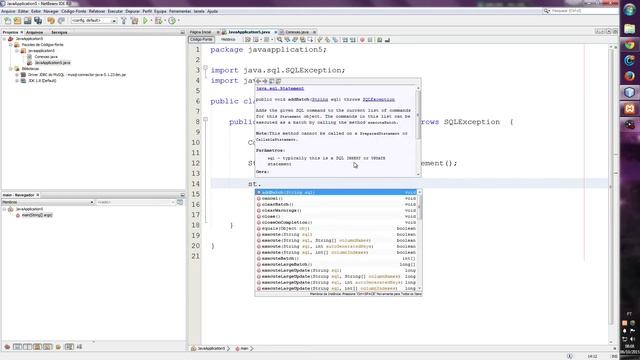This screenshot has height=360, width=640.
Task: Click Firefox icon in side taskbar
Action: coord(629,76)
